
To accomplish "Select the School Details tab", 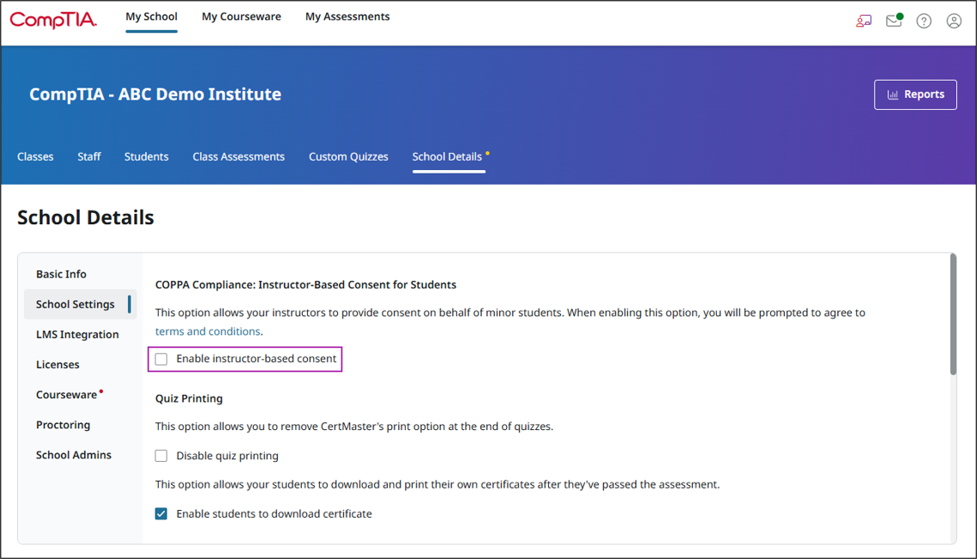I will click(x=447, y=156).
